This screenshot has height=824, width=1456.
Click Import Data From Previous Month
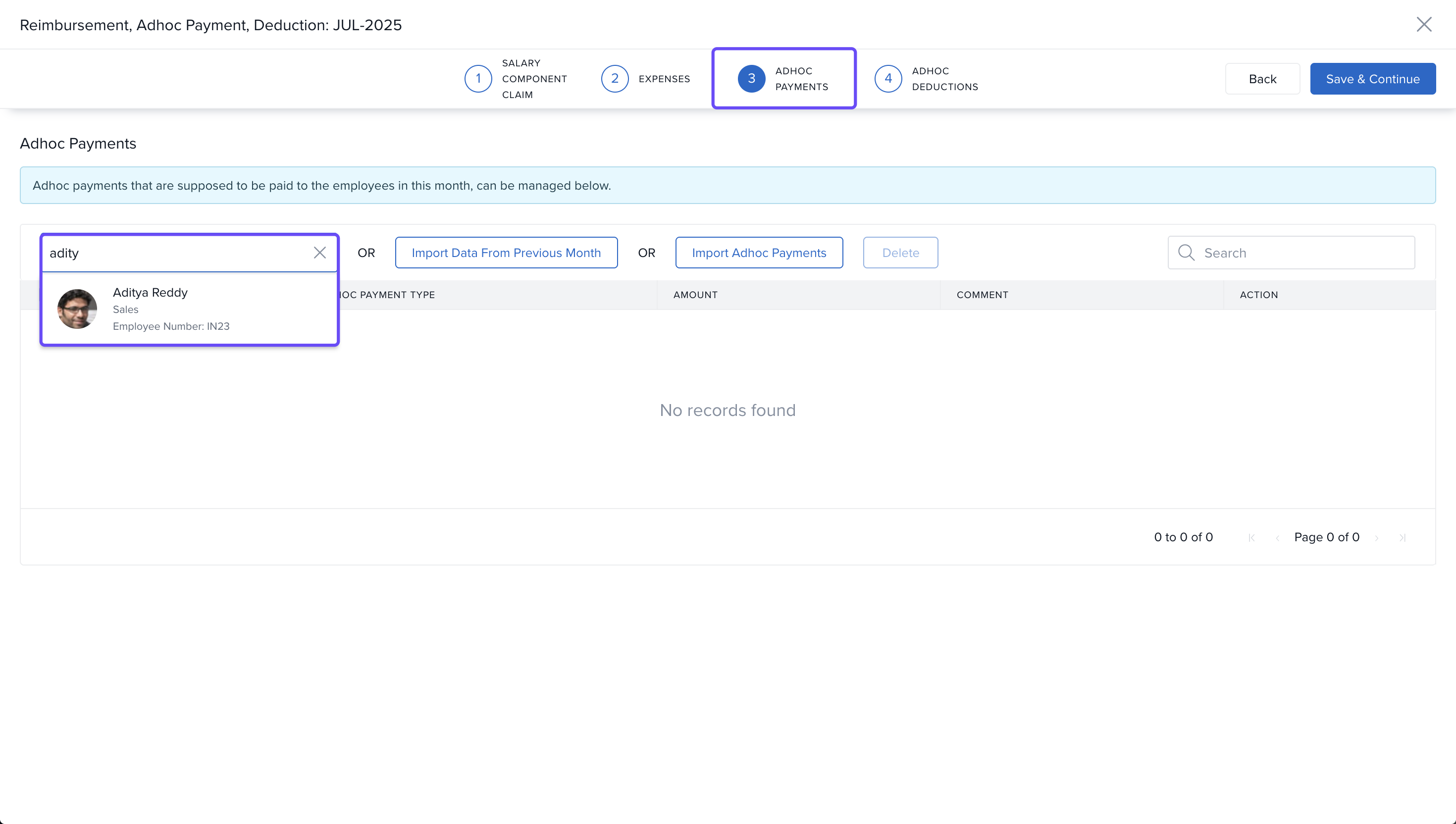coord(506,253)
